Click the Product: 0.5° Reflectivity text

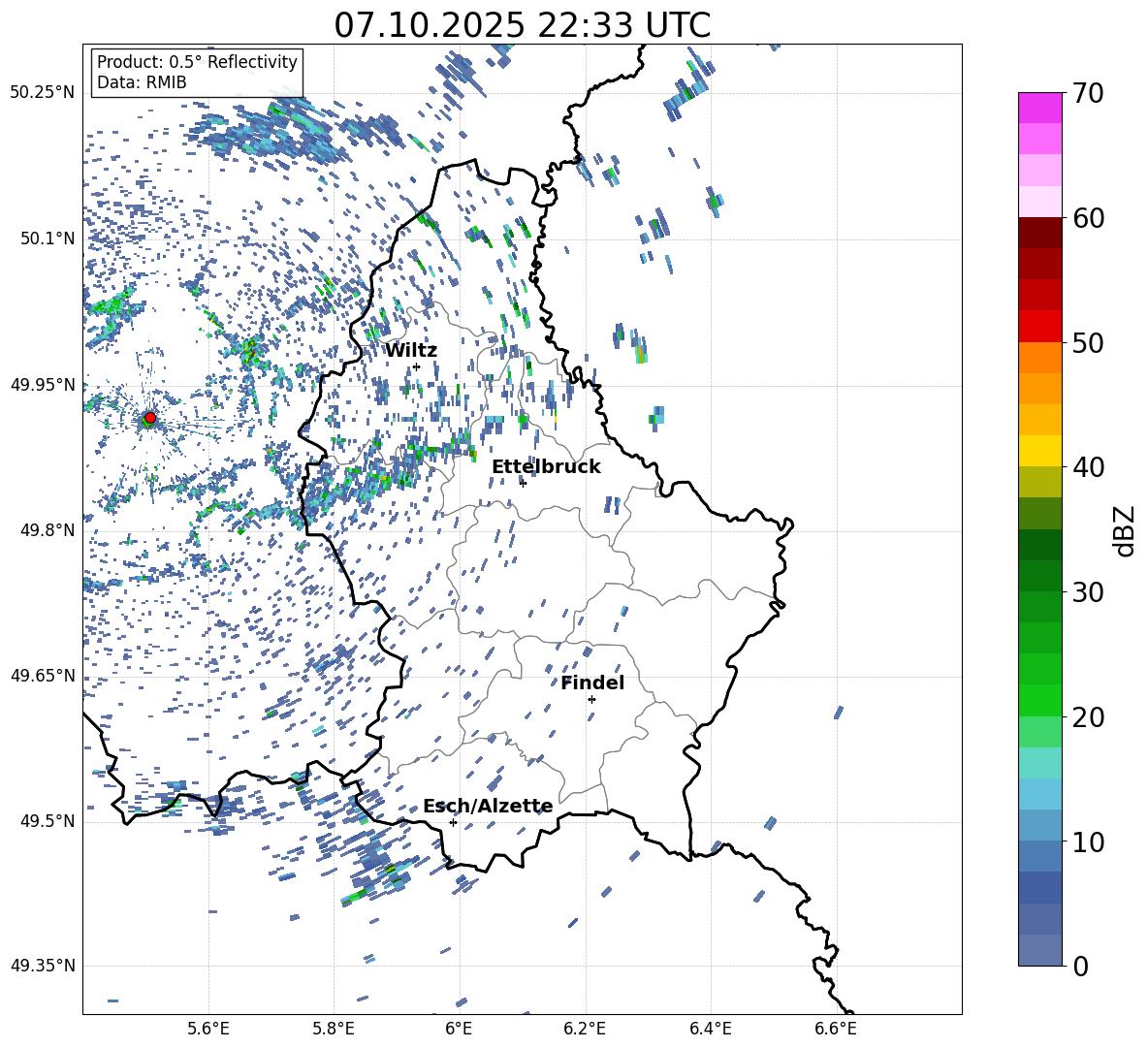coord(197,62)
